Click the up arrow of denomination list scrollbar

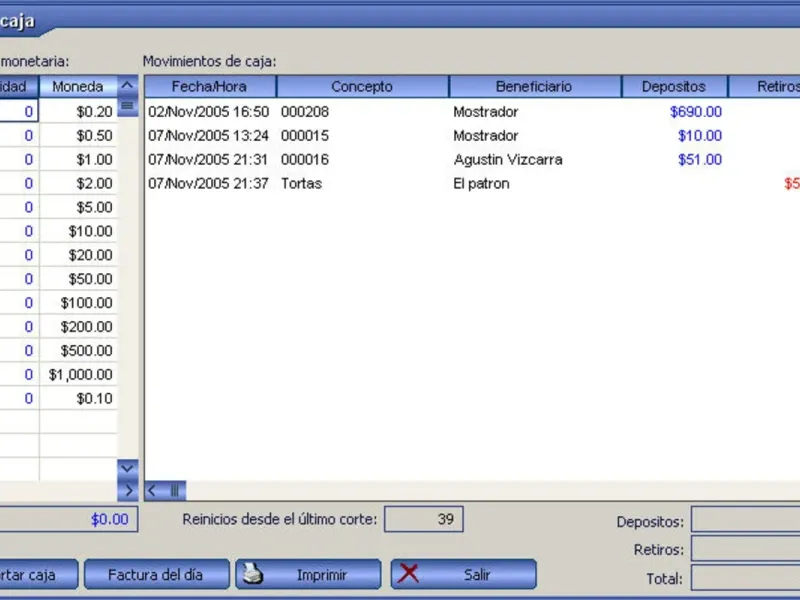pos(128,85)
